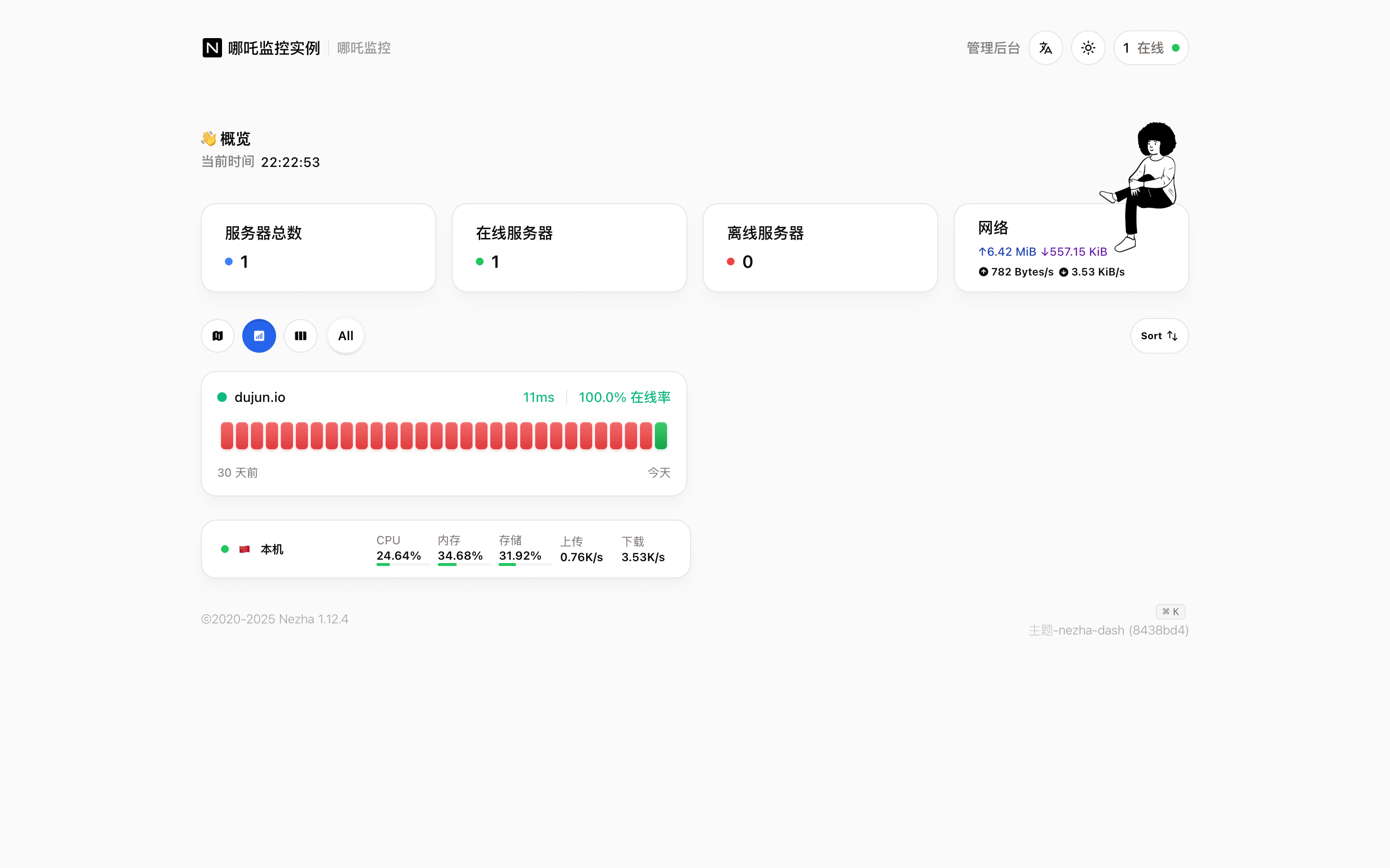Click the 哪吒监控实例 site title
The height and width of the screenshot is (868, 1390).
pyautogui.click(x=274, y=48)
